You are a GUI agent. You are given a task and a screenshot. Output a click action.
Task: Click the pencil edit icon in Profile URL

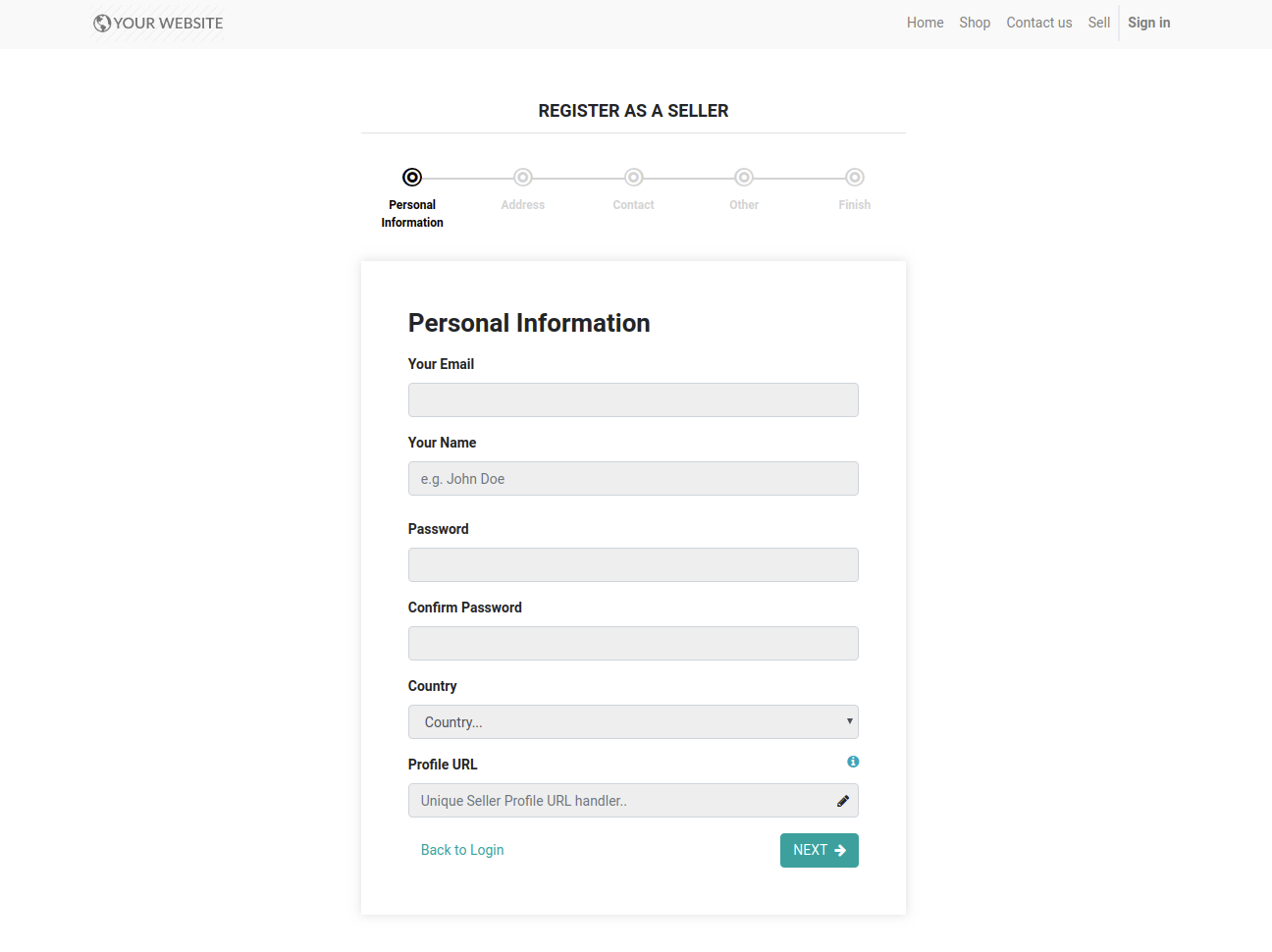tap(842, 801)
